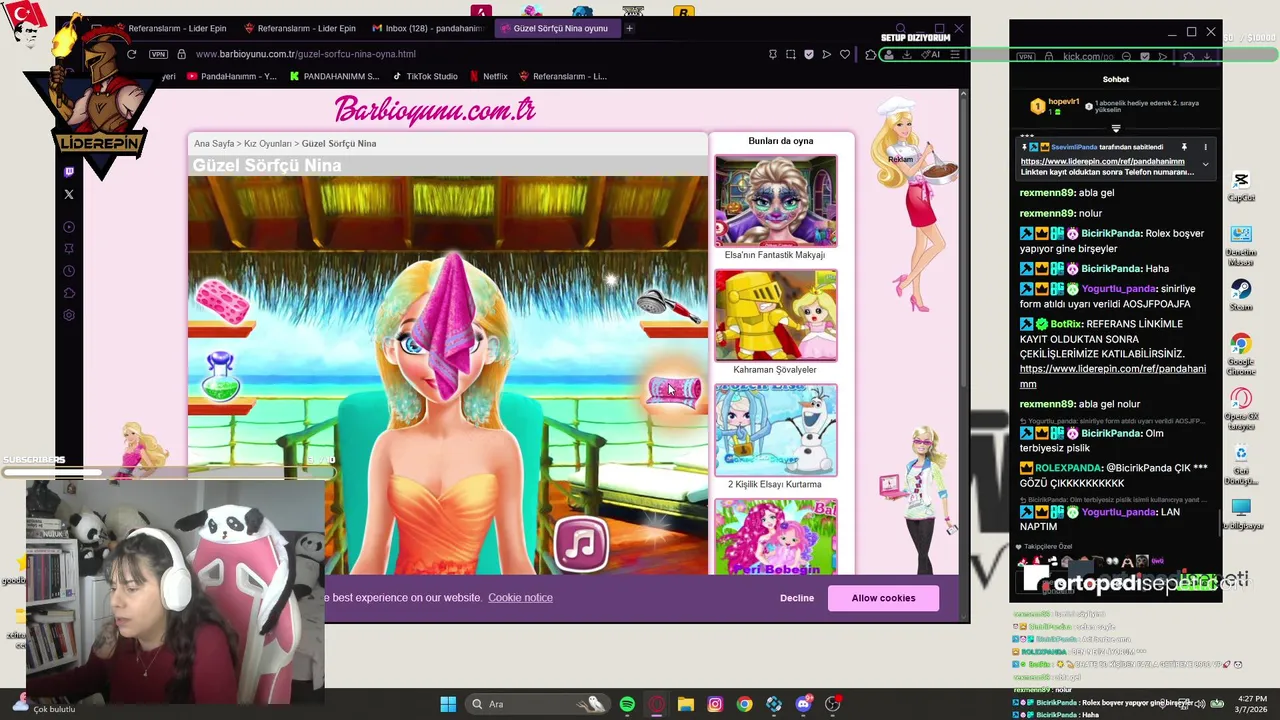Viewport: 1280px width, 720px height.
Task: Click the taskbar Ara search box
Action: click(x=538, y=704)
